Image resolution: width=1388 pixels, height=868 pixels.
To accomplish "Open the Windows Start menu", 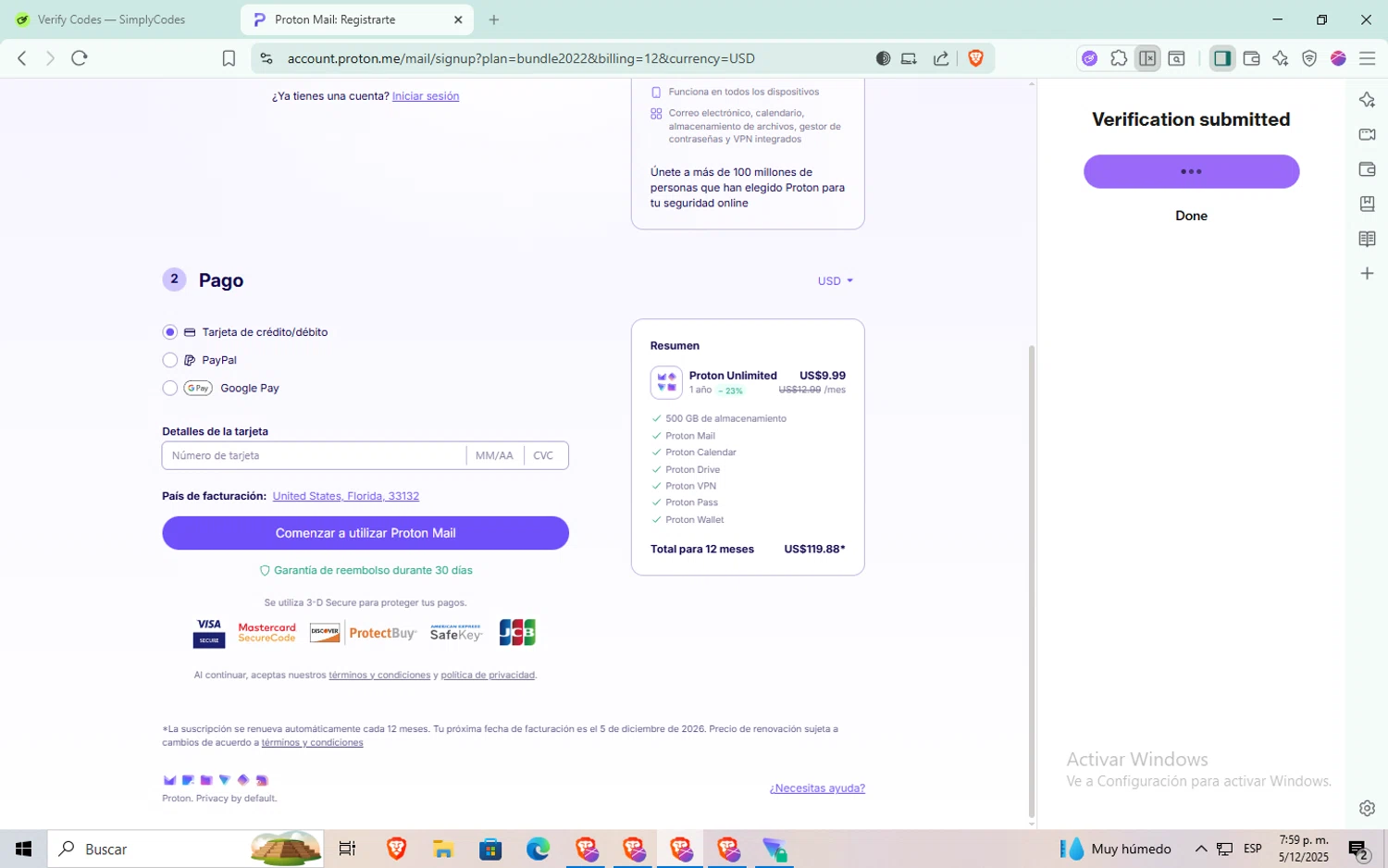I will coord(23,849).
